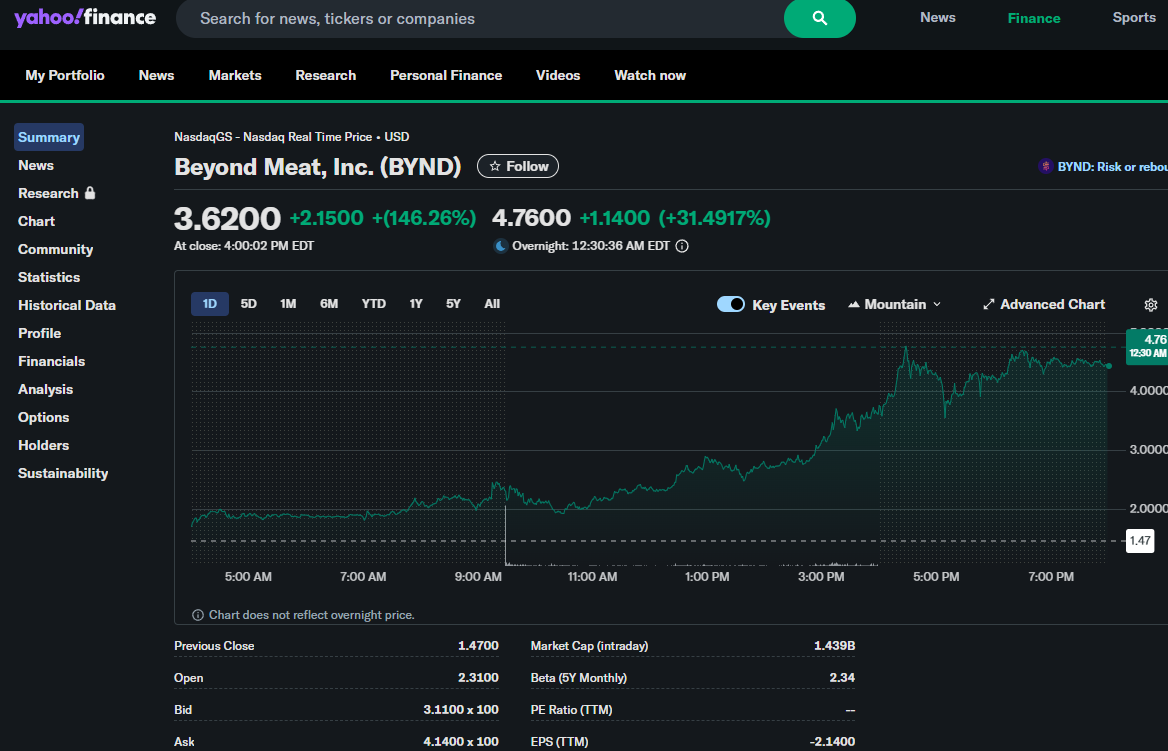Open the Watch now menu item

pos(650,75)
